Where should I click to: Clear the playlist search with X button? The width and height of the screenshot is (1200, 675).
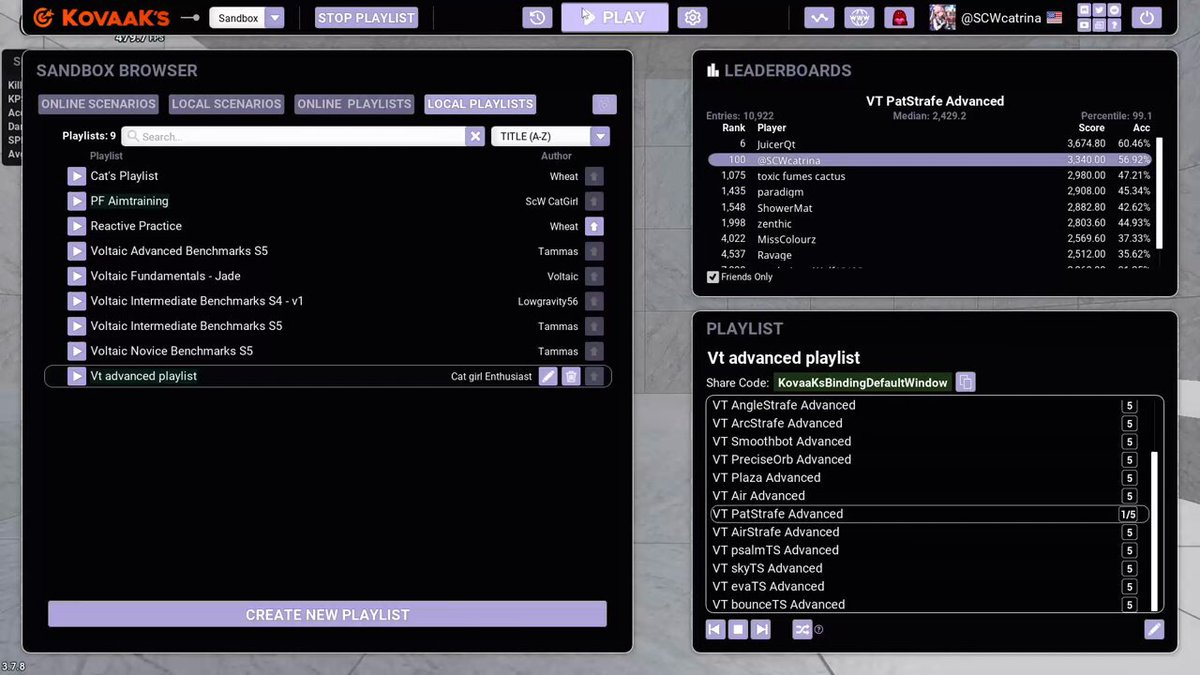475,136
